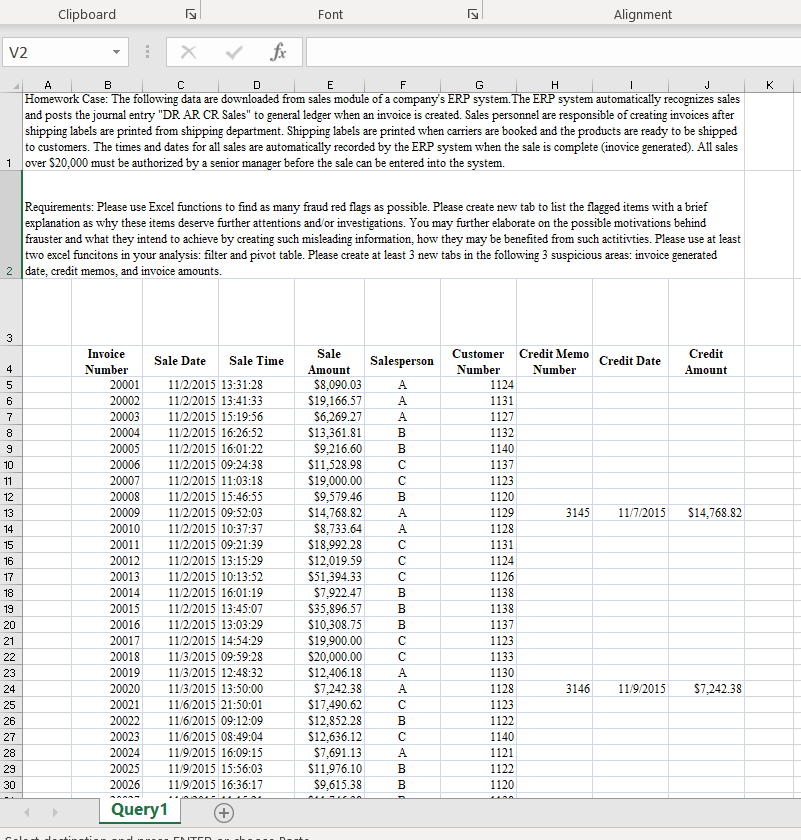Click the Select All corner triangle
This screenshot has height=840, width=801.
tap(16, 86)
